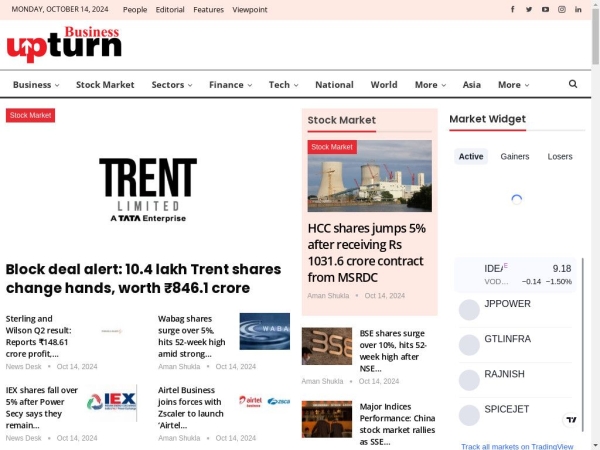Click the Market Widget list scrollbar

583,344
